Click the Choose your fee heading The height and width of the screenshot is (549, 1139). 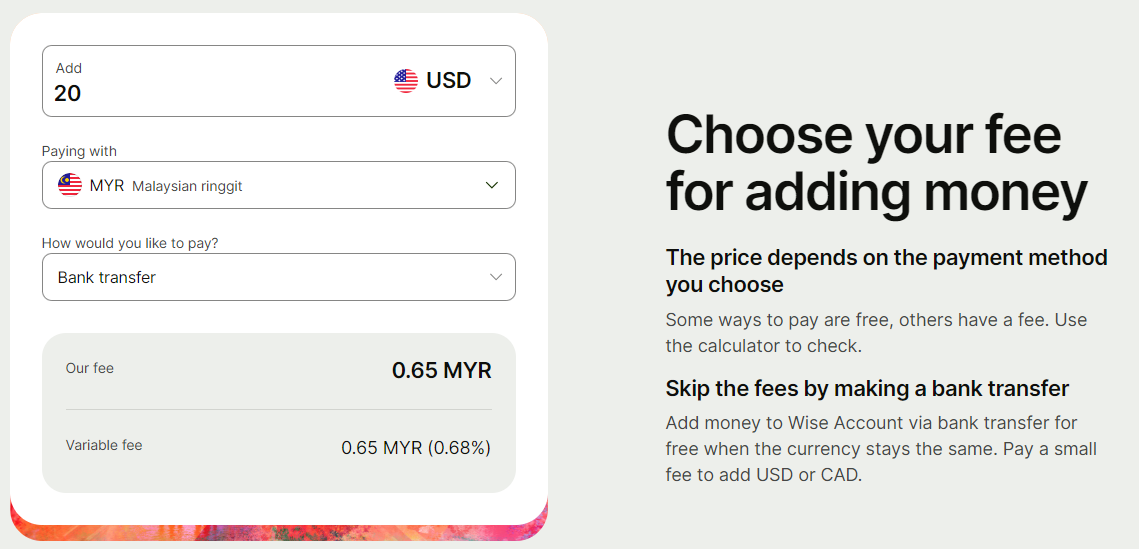pos(877,163)
